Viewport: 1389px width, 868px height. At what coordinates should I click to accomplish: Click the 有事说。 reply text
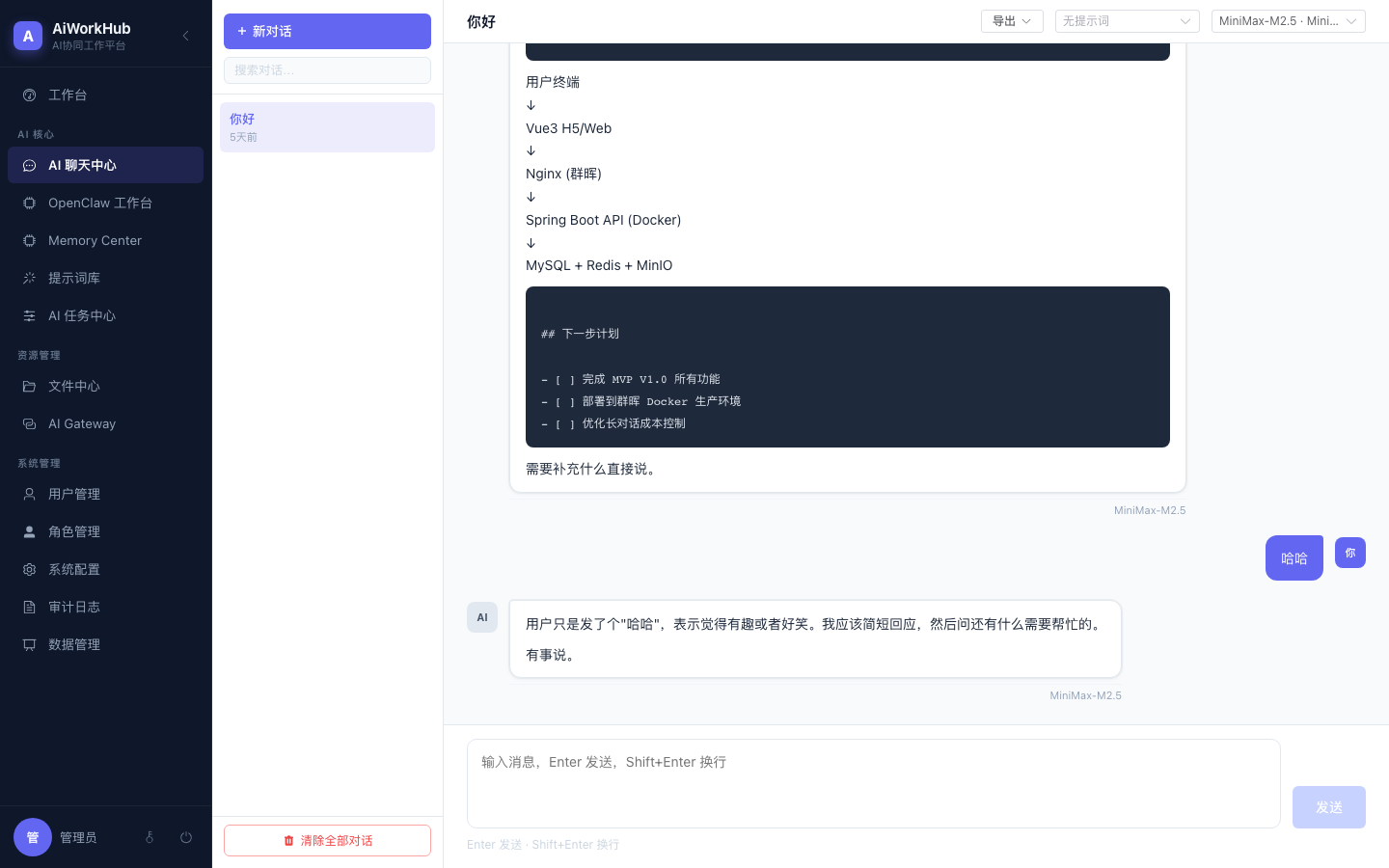pos(552,655)
